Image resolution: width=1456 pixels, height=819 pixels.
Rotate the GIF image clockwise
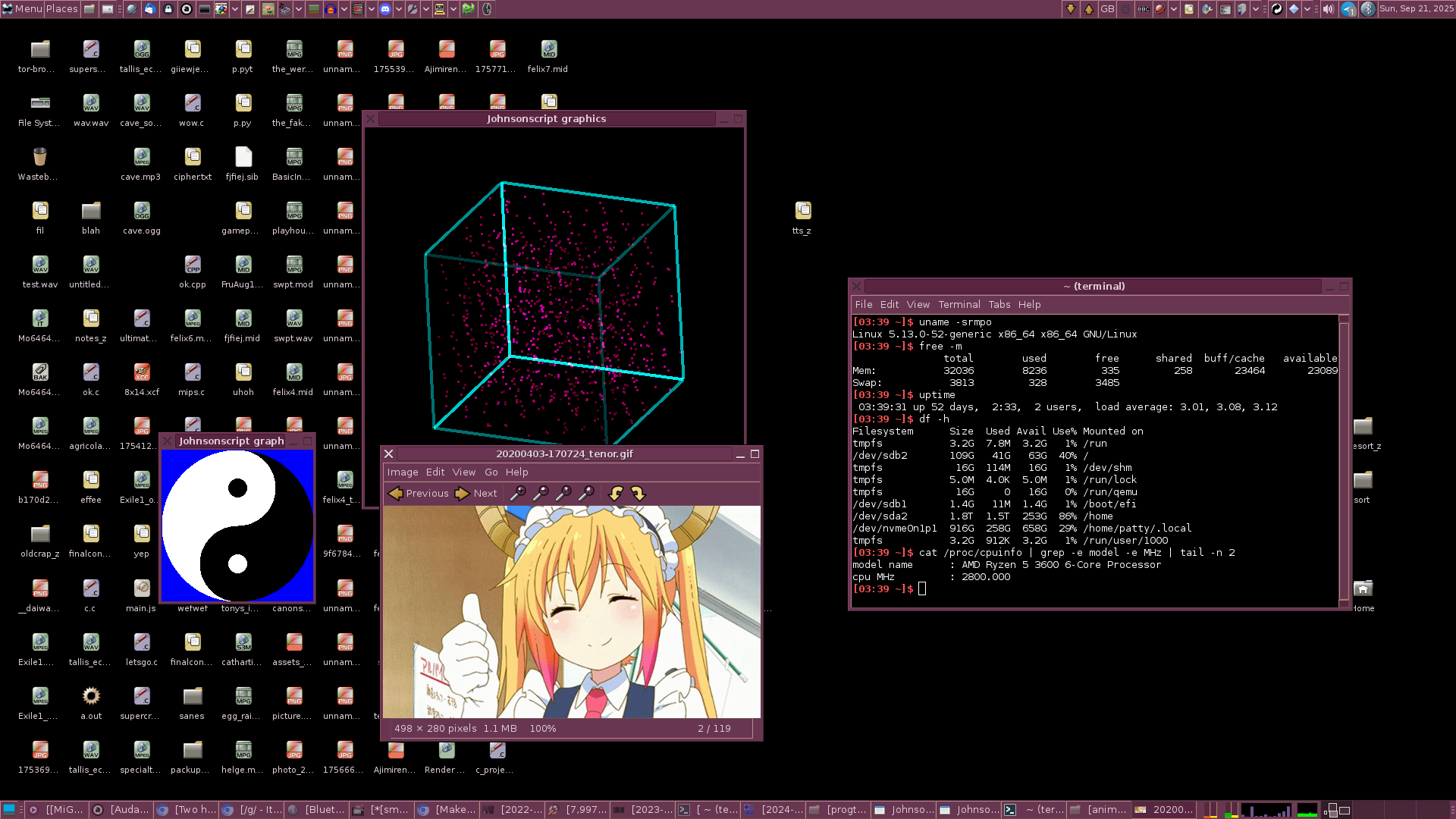pos(639,494)
